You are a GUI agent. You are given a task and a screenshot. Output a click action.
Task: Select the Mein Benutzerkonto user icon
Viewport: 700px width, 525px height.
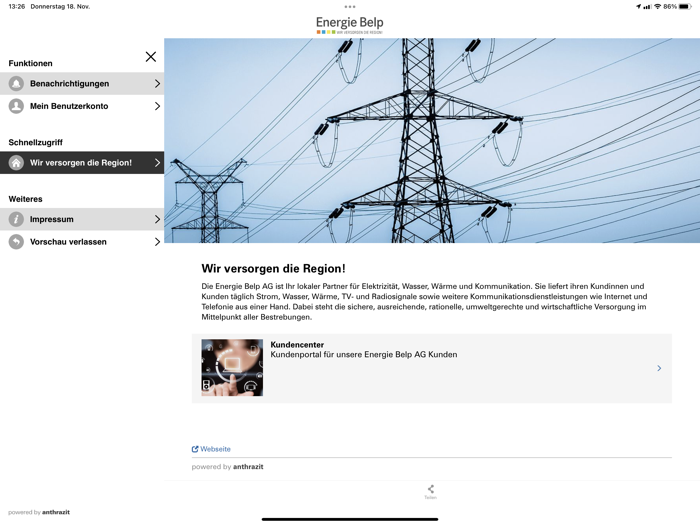tap(16, 106)
